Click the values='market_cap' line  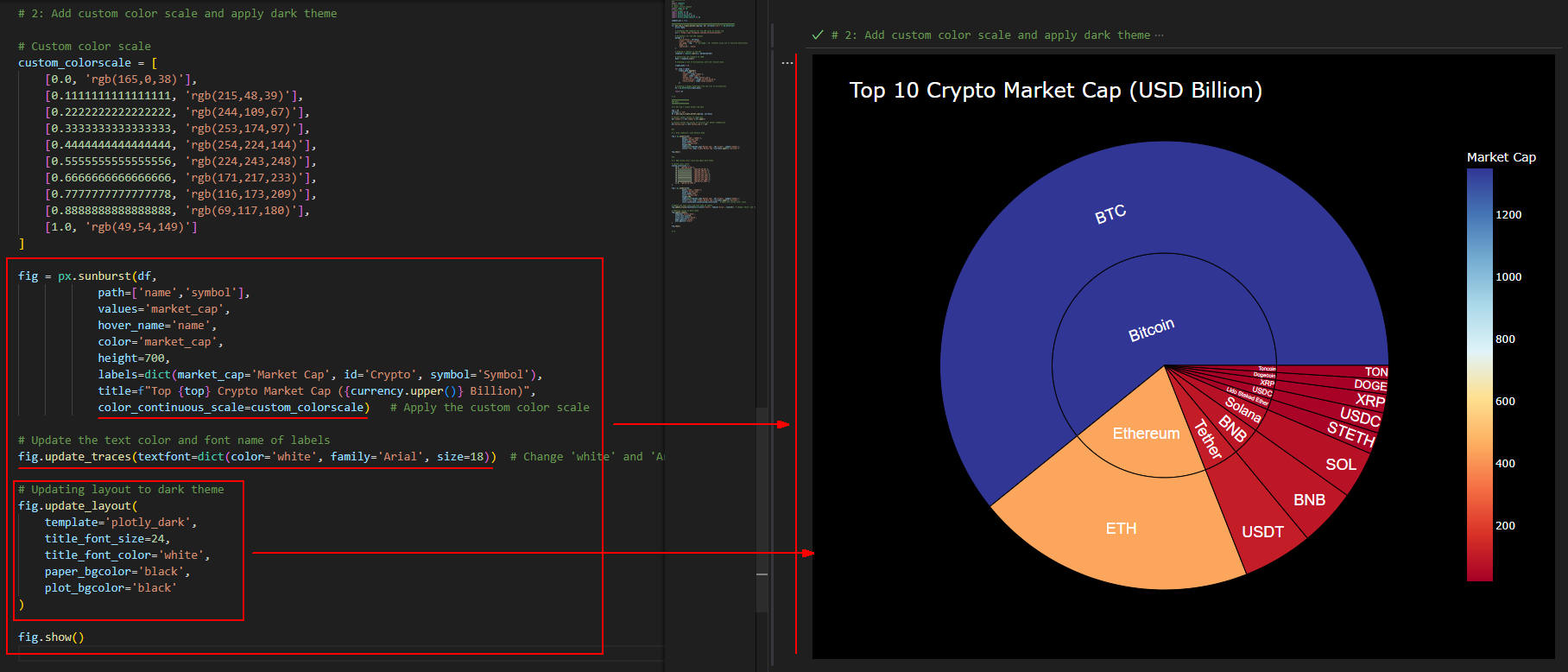(x=164, y=309)
